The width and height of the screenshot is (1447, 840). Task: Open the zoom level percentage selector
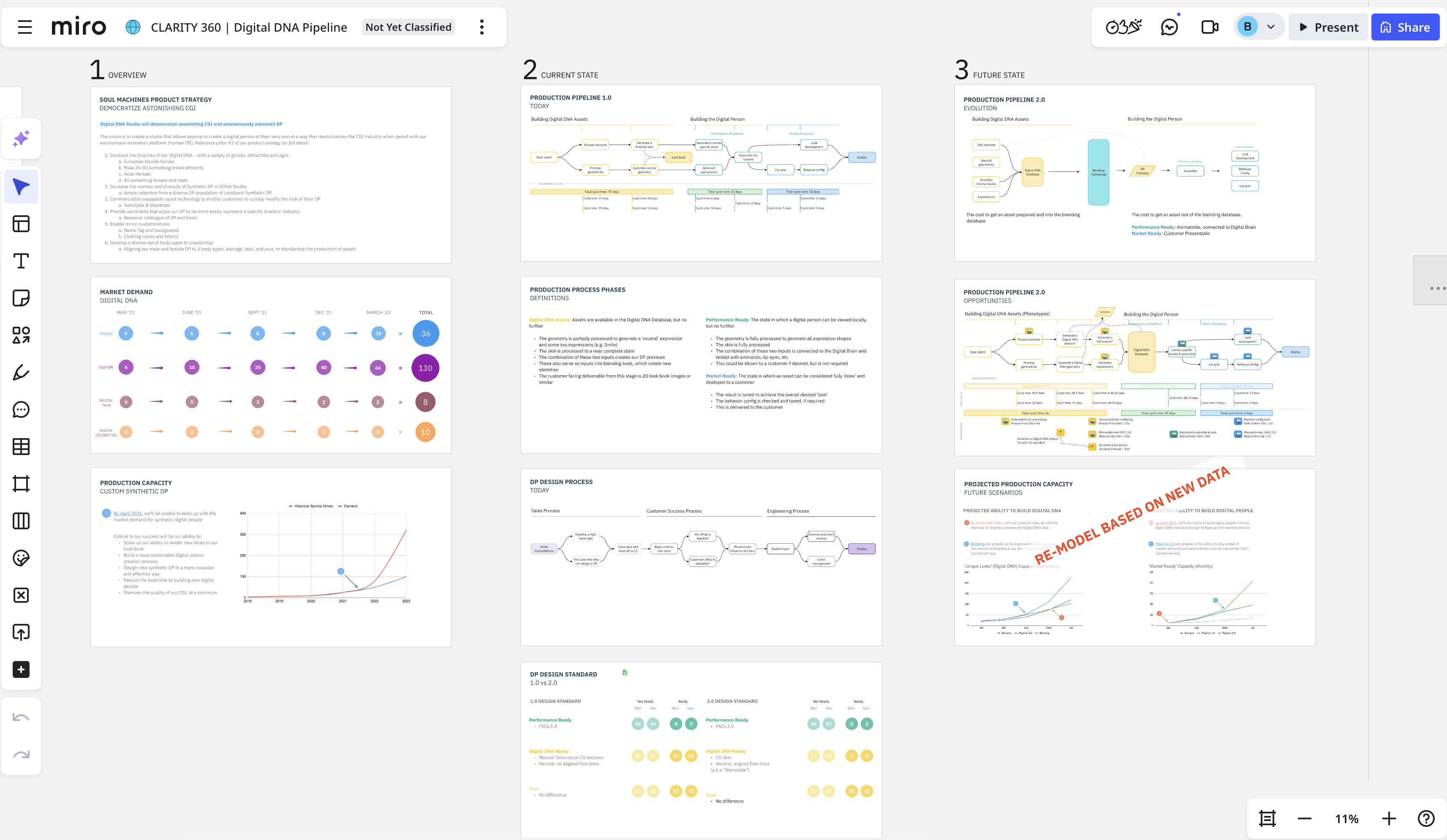(1346, 819)
